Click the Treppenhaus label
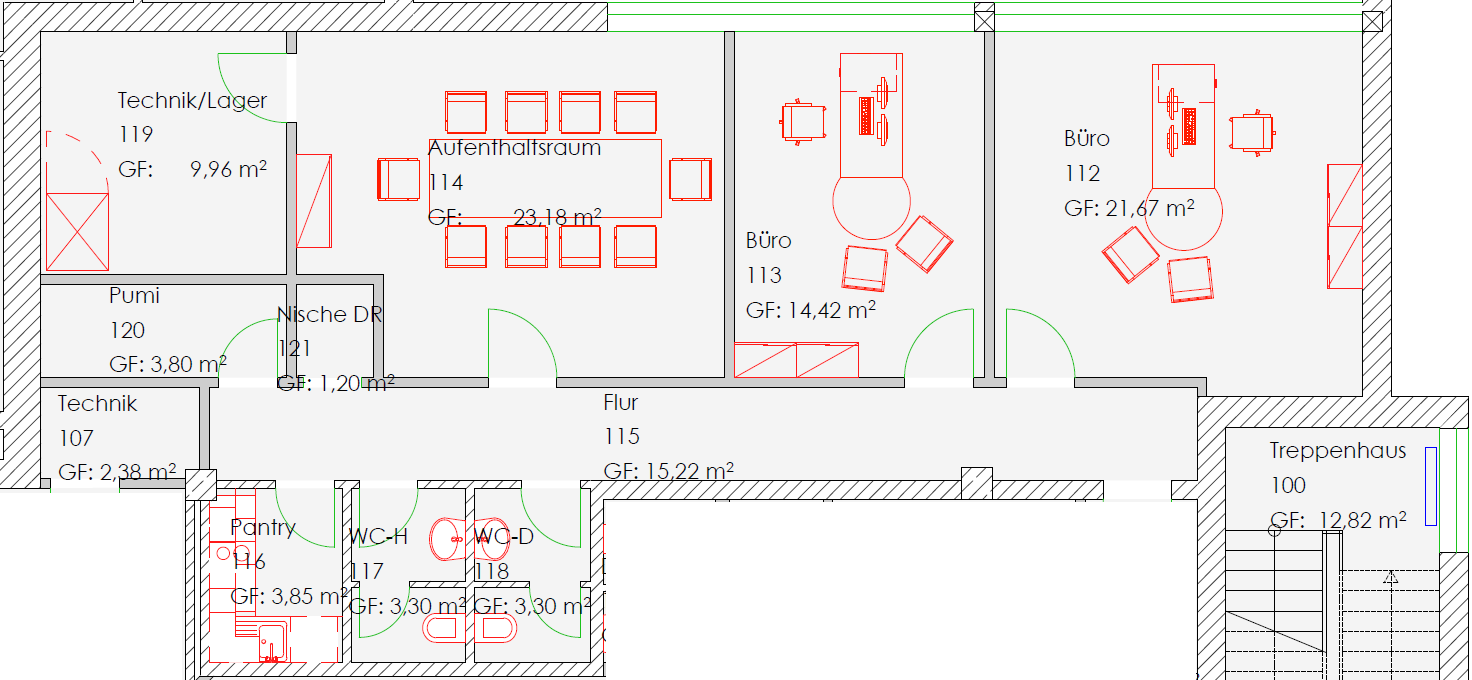 click(1338, 451)
